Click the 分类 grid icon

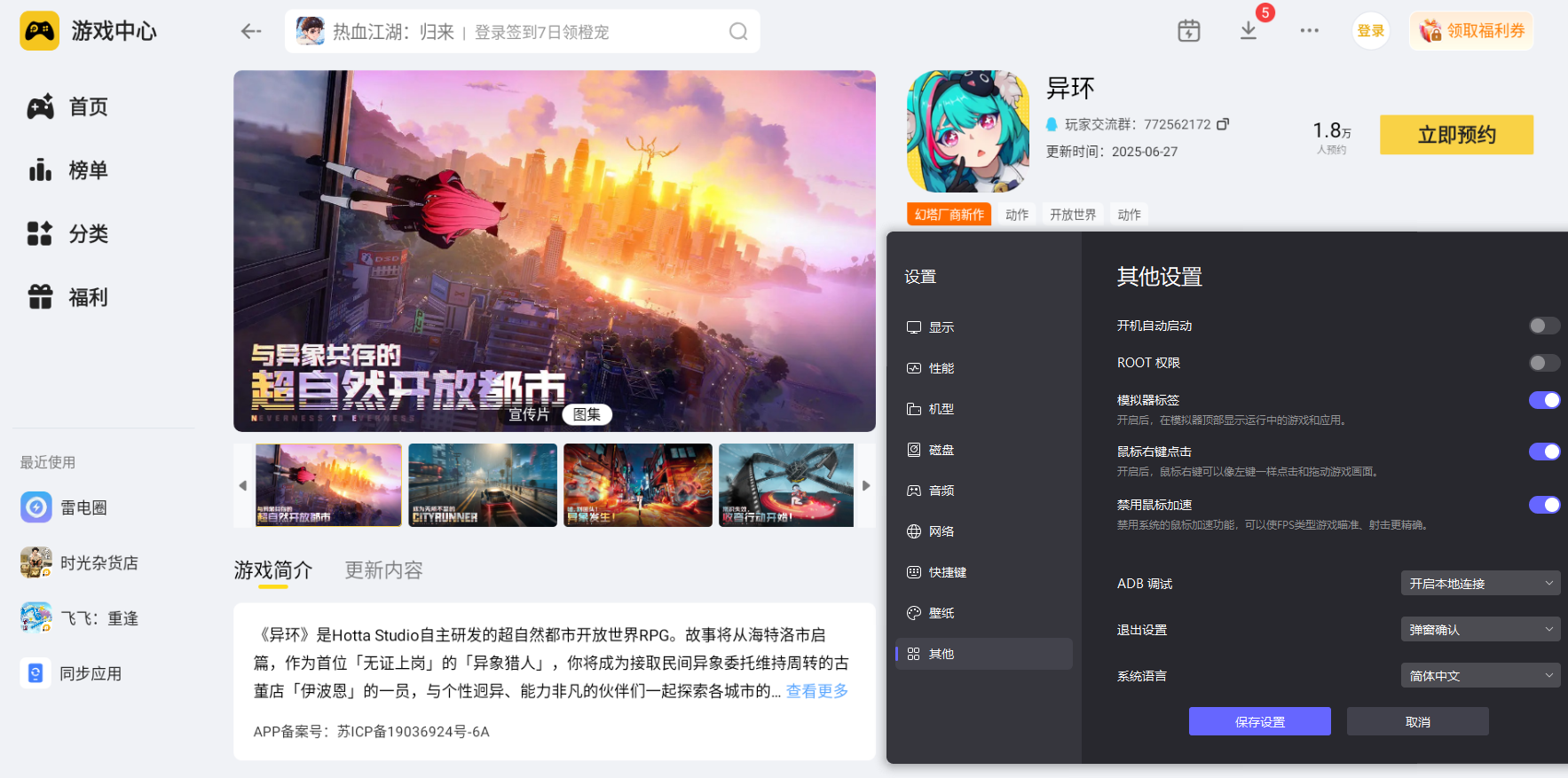pyautogui.click(x=40, y=233)
